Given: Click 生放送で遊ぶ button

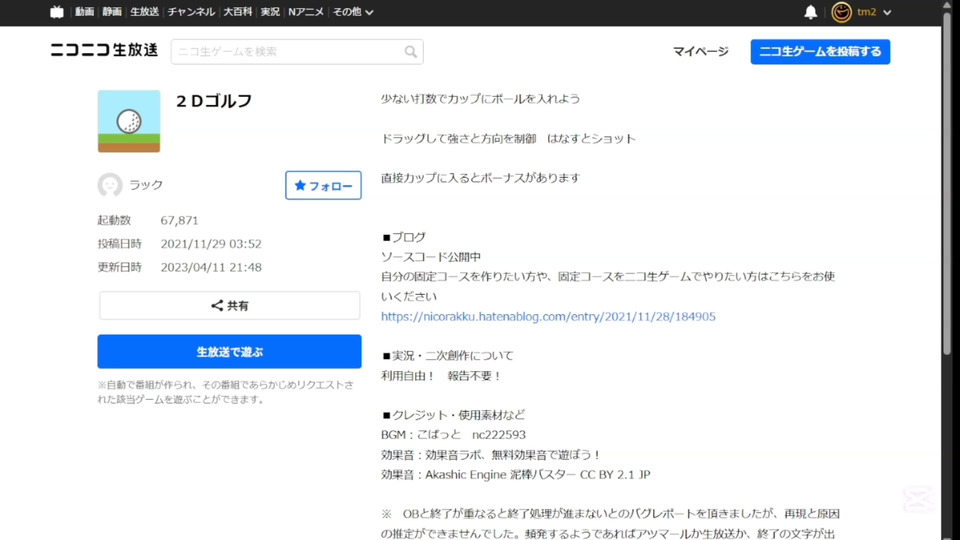Looking at the screenshot, I should pos(230,351).
